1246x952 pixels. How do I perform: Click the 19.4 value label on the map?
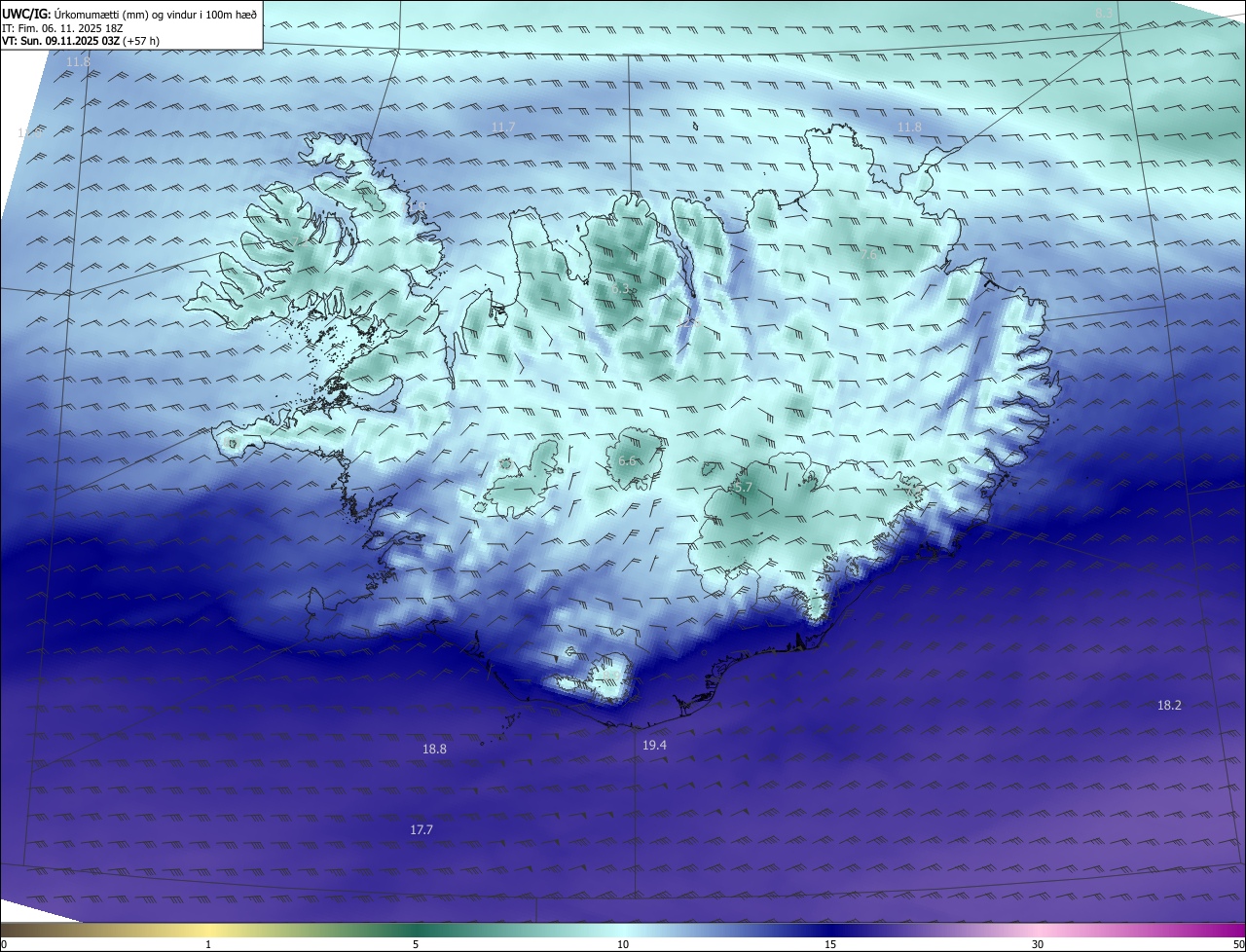pos(654,745)
